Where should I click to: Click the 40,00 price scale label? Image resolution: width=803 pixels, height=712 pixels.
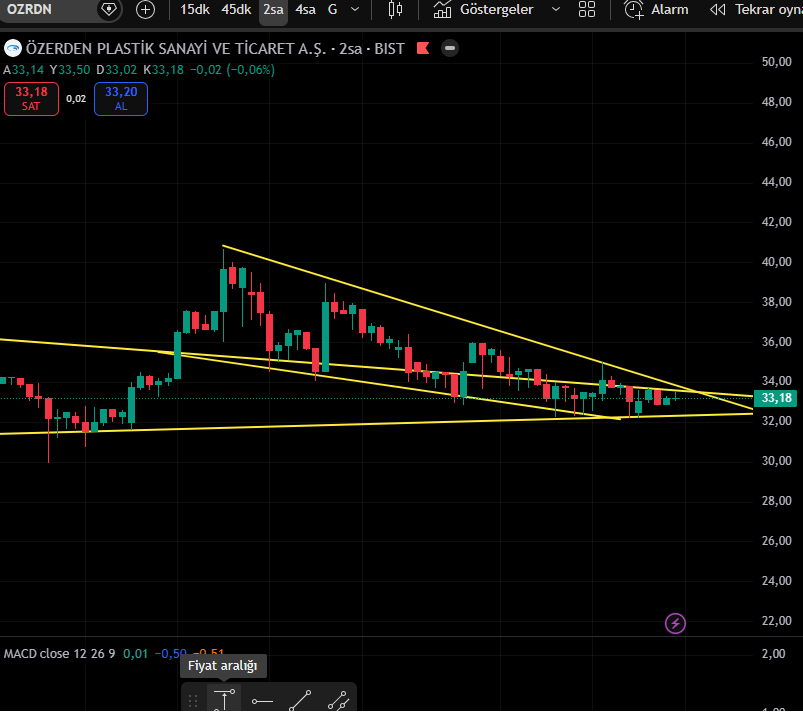[776, 262]
